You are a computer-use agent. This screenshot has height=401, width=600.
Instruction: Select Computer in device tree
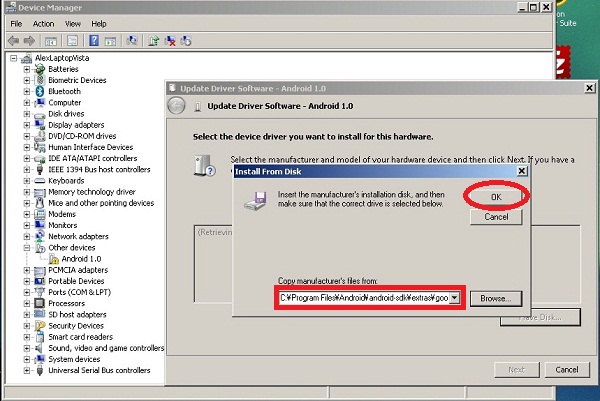[64, 103]
